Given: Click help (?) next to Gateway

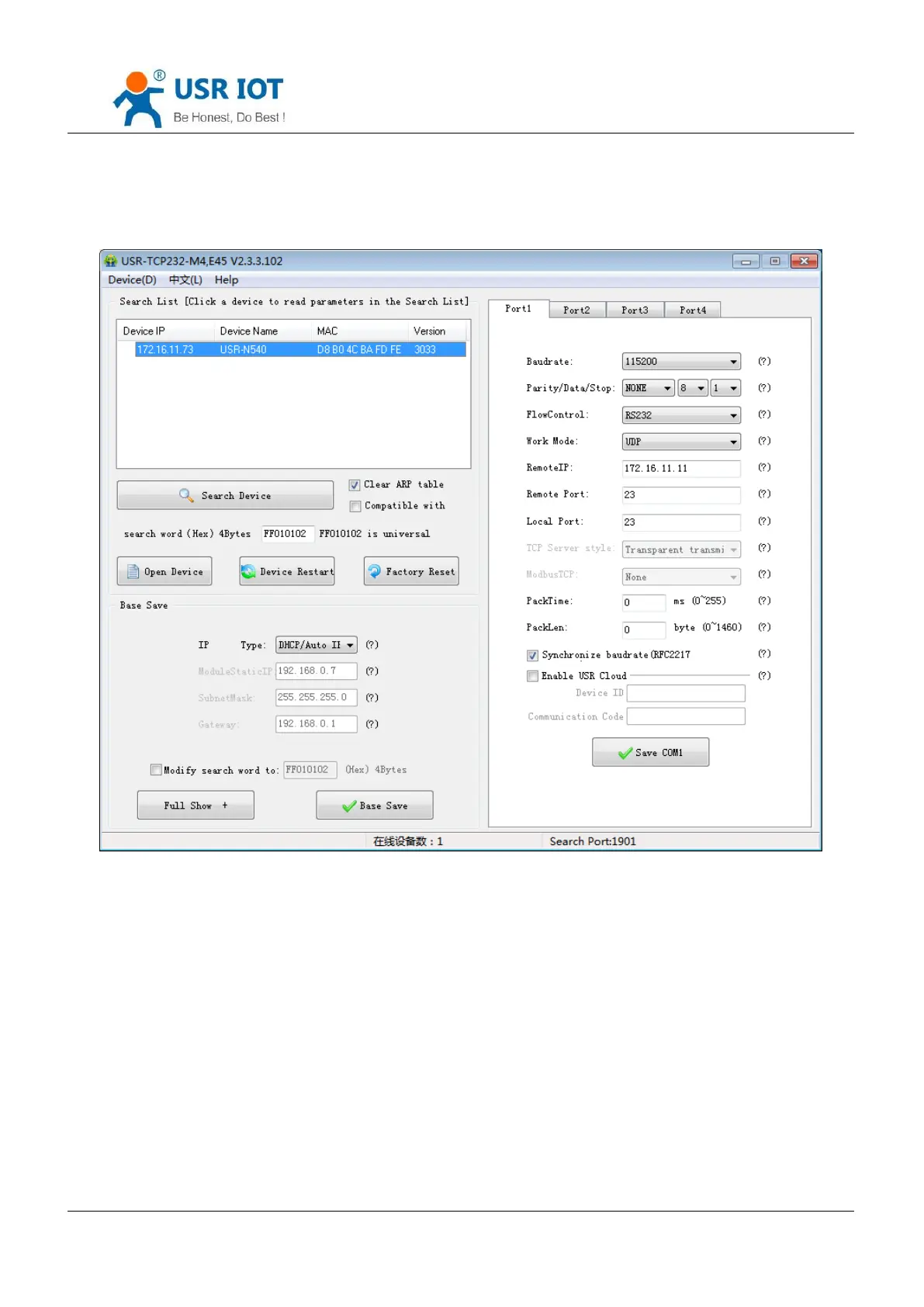Looking at the screenshot, I should [372, 724].
